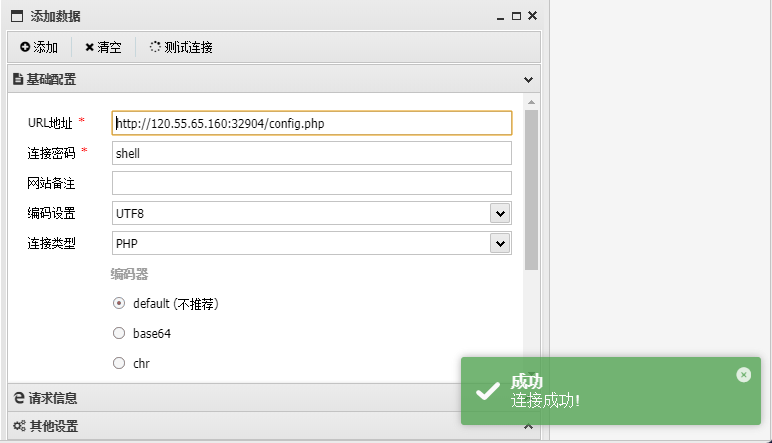
Task: Click the 其他设置 gears icon
Action: [19, 426]
